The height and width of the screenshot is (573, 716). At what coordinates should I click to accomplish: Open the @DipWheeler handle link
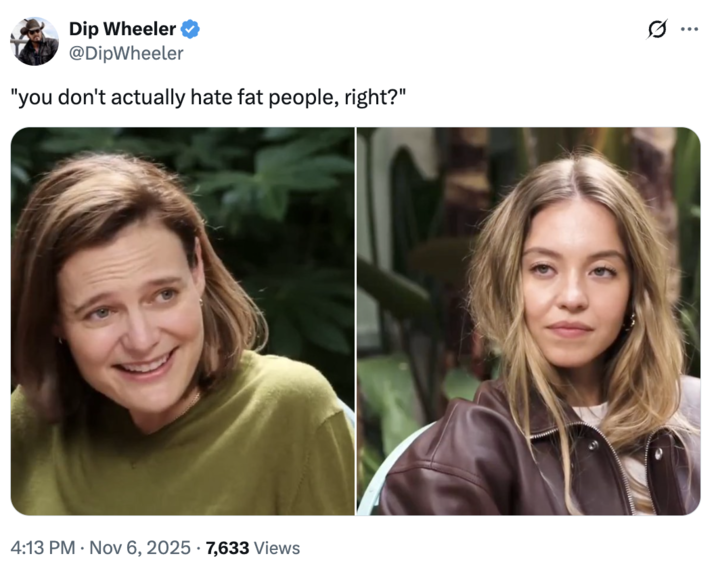click(x=125, y=53)
